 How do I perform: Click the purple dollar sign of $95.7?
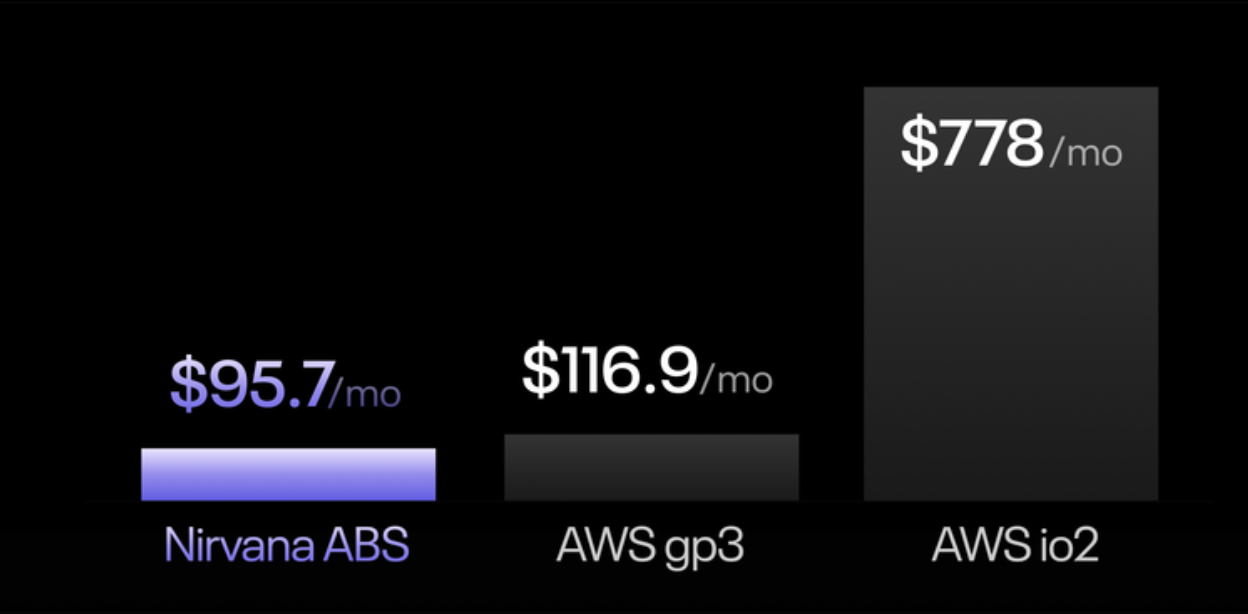pos(186,385)
